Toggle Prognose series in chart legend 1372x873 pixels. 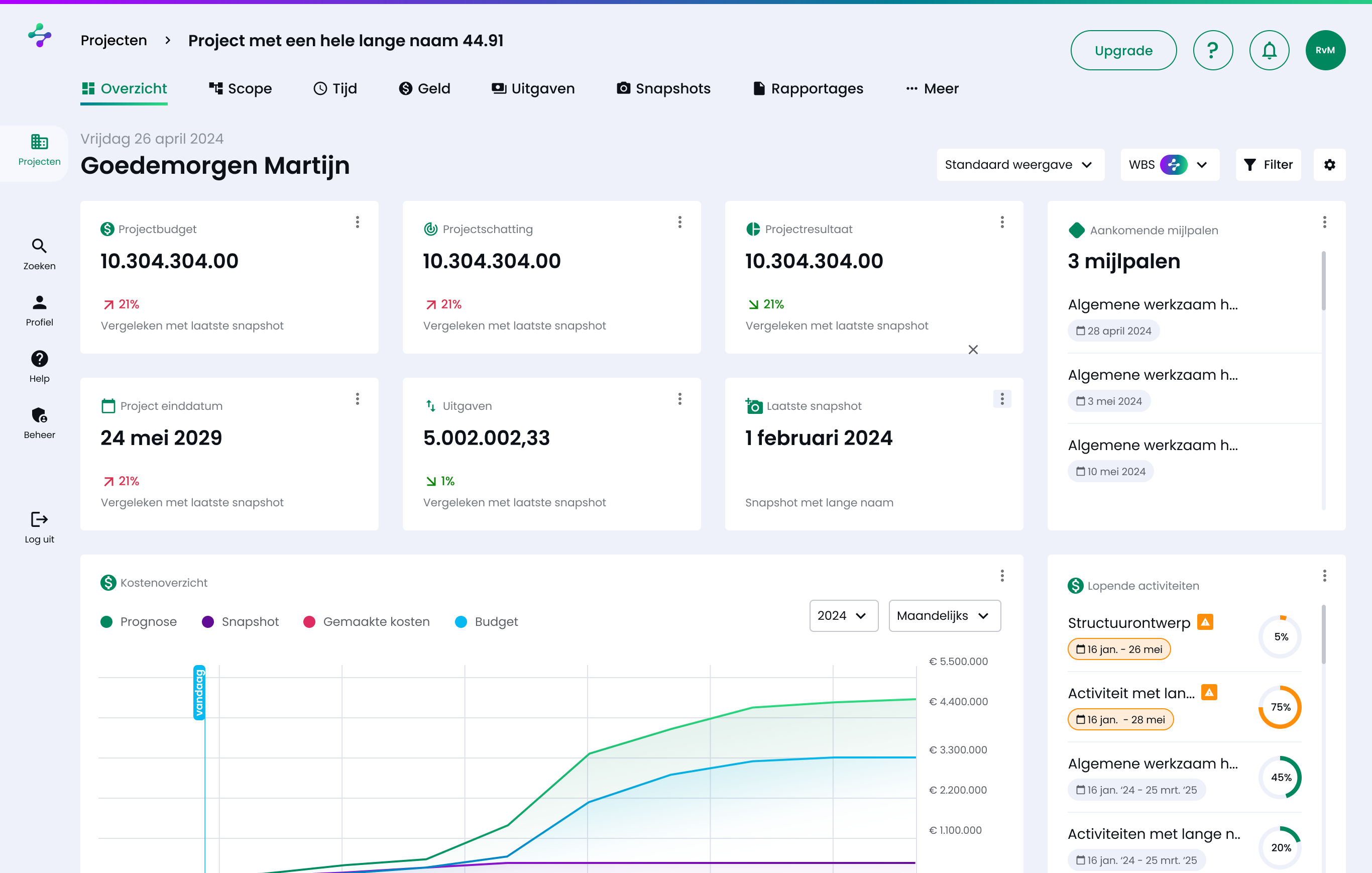139,622
